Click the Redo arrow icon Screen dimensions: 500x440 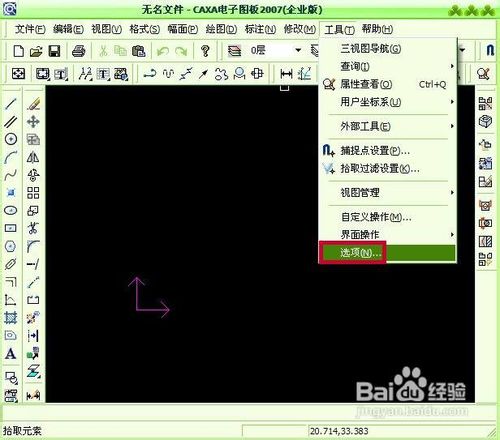tap(181, 51)
